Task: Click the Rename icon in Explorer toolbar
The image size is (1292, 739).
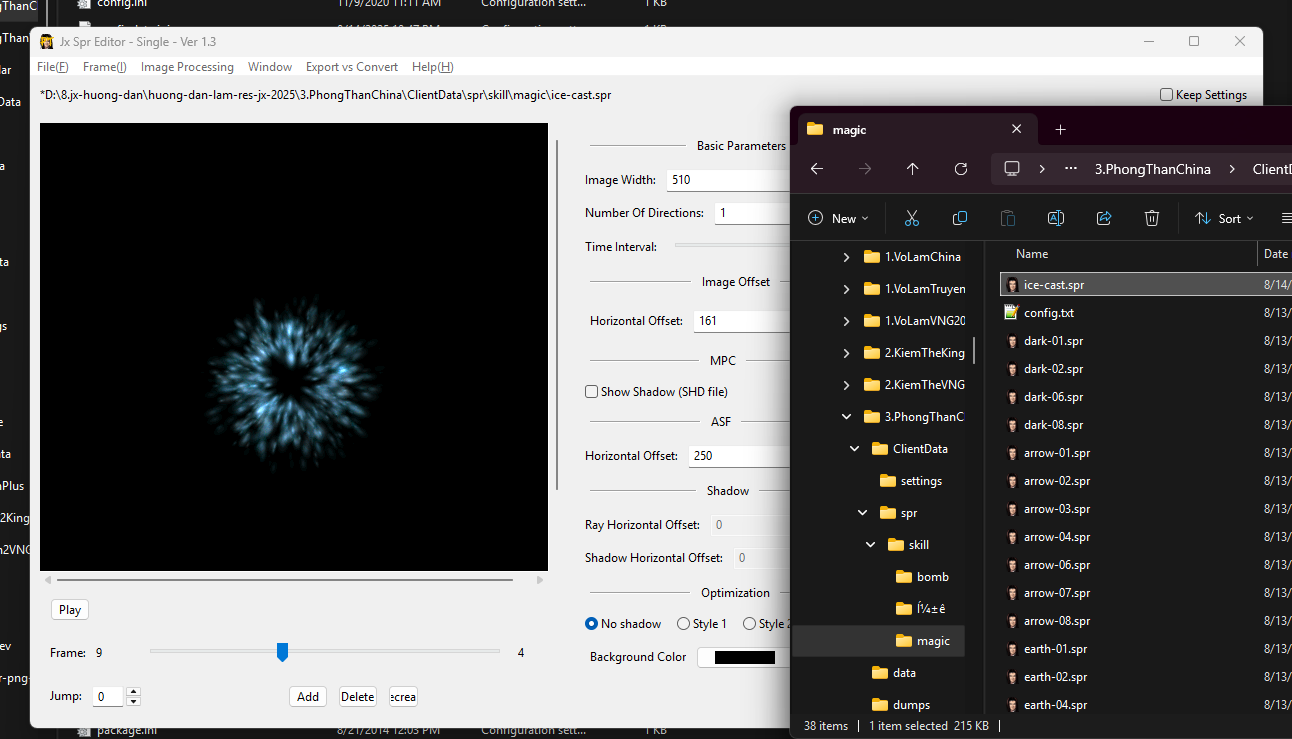Action: pos(1056,218)
